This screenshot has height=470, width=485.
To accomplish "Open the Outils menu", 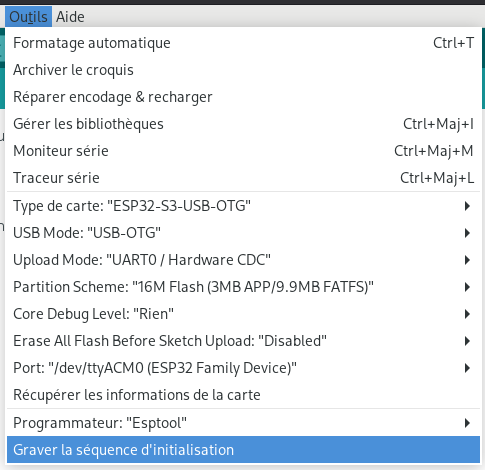I will 28,17.
